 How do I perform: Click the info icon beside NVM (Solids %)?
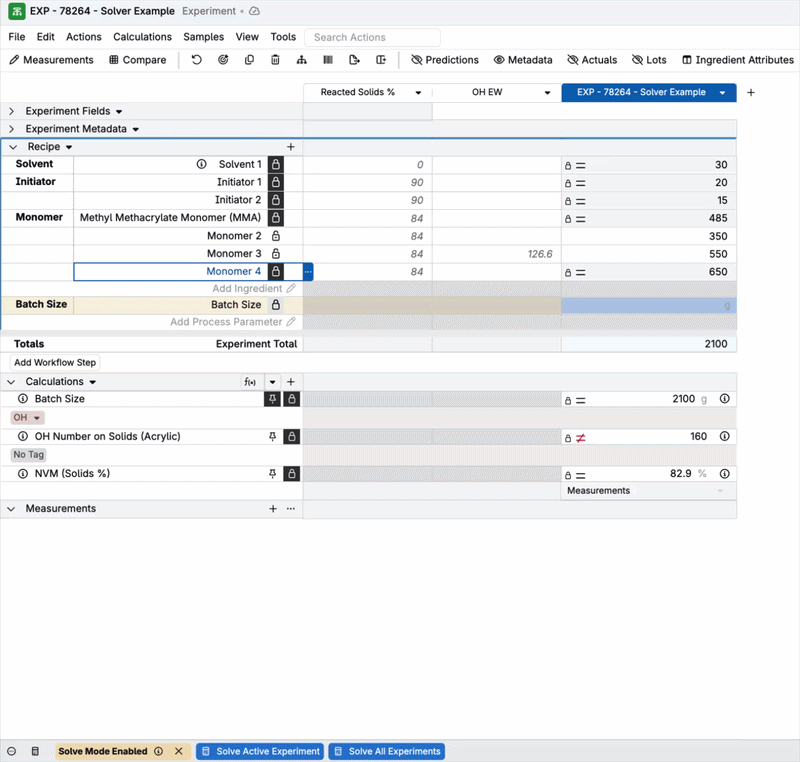[x=23, y=473]
